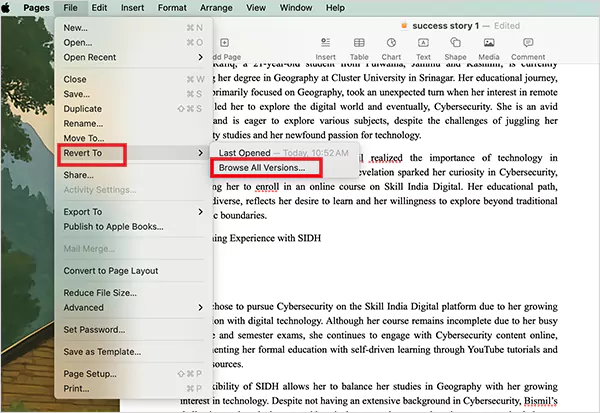Click the underlined word 'Bismil's' in document
Viewport: 600px width, 413px height.
tap(541, 401)
